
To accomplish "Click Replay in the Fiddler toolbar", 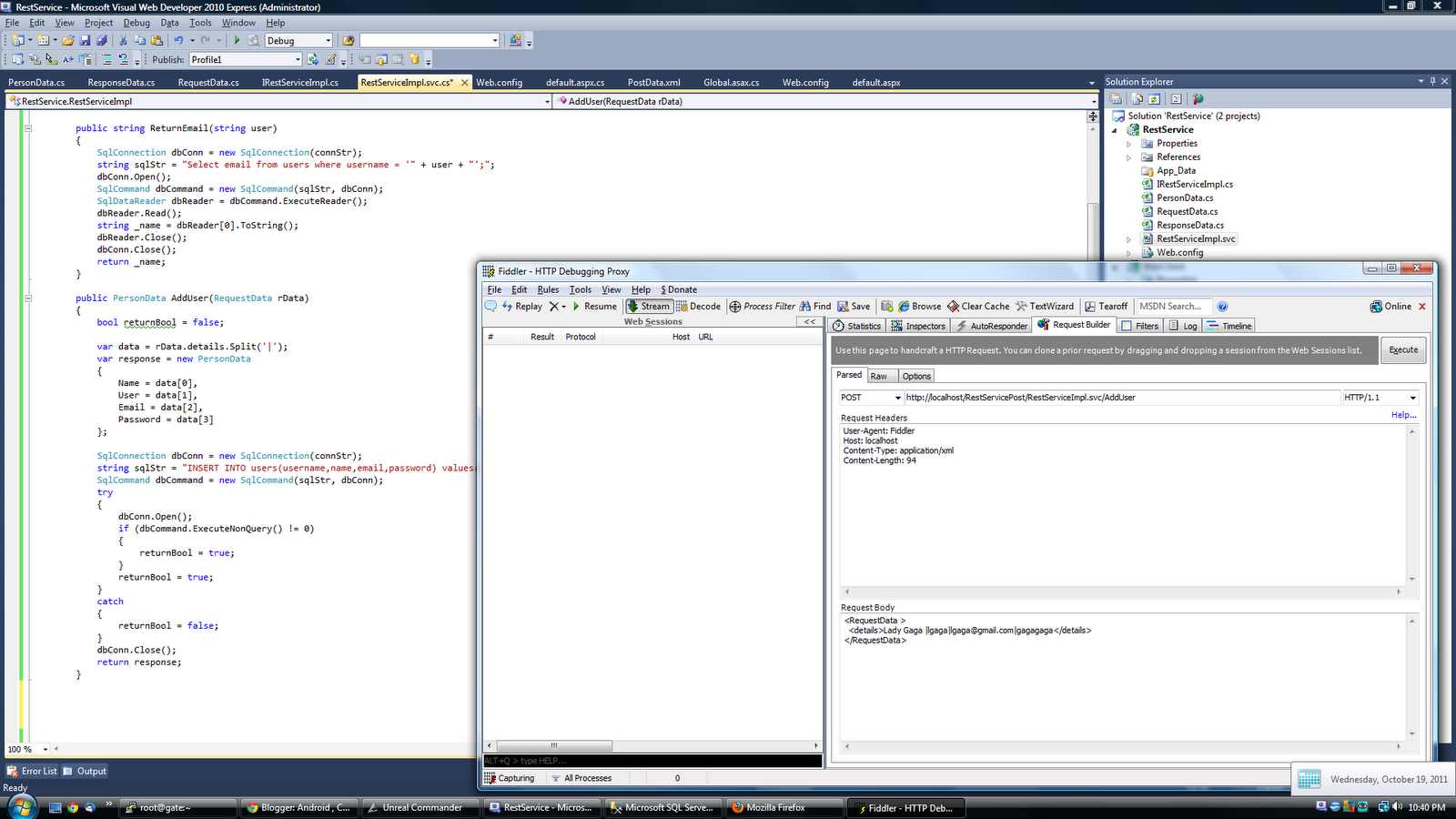I will [521, 307].
